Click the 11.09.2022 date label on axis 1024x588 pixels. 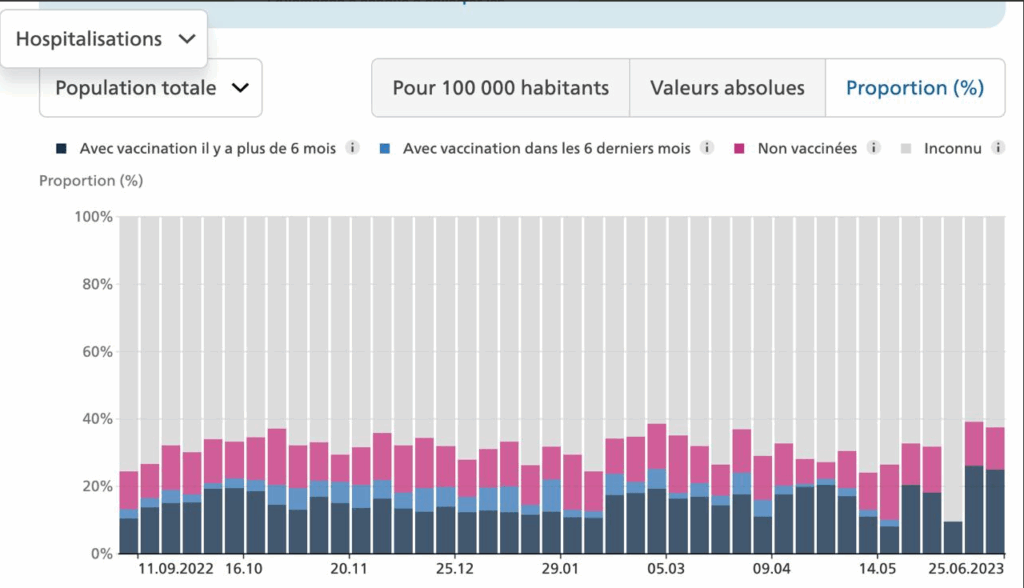(x=176, y=569)
